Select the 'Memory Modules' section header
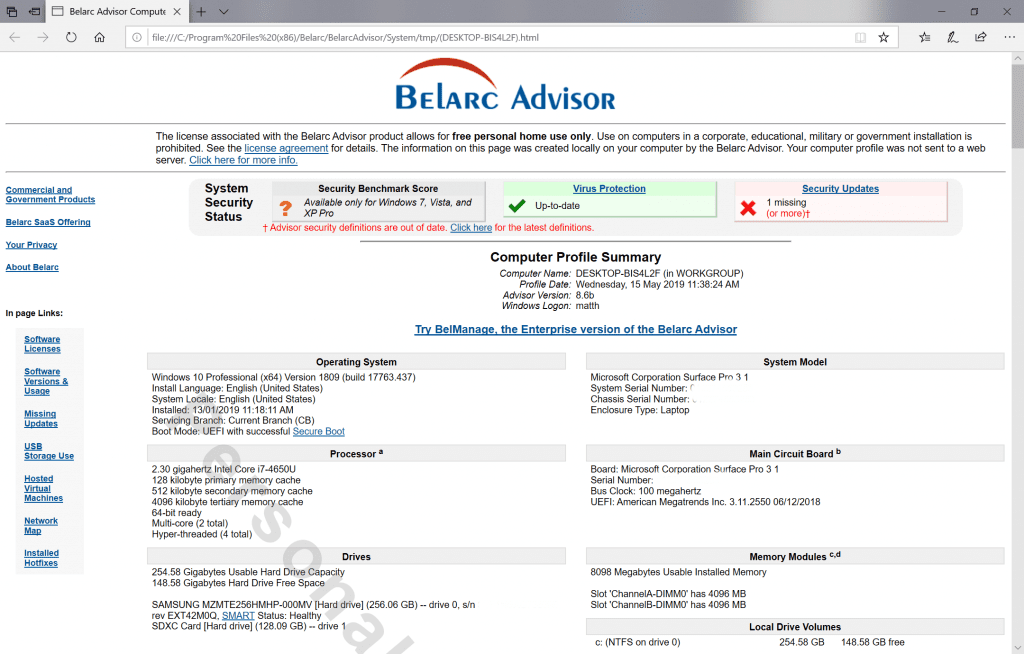This screenshot has height=654, width=1024. coord(795,556)
